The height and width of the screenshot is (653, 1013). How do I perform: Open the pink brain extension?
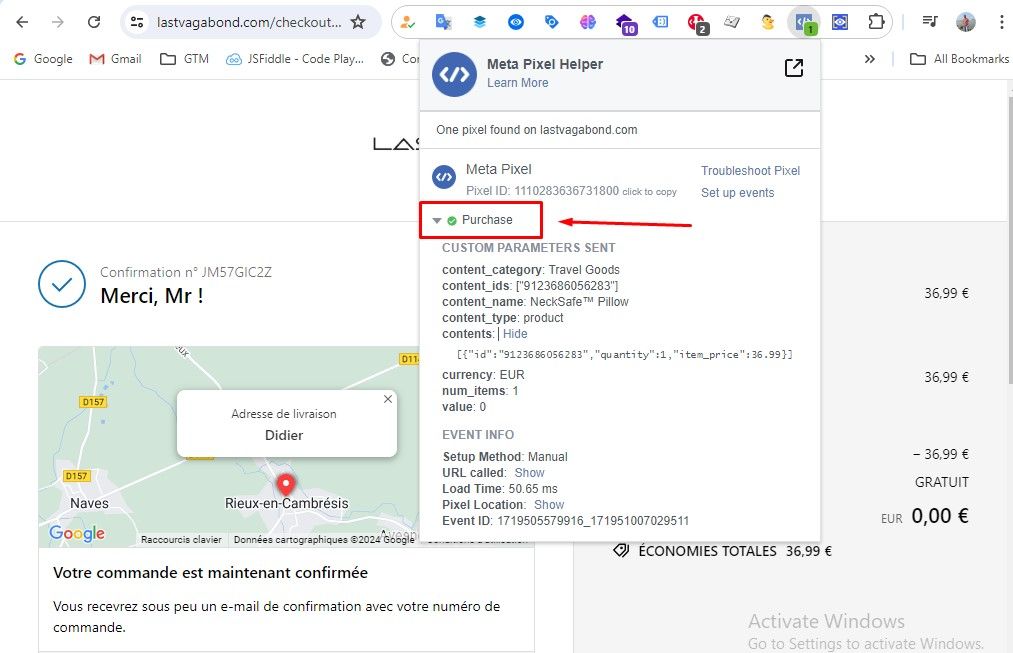click(x=587, y=22)
